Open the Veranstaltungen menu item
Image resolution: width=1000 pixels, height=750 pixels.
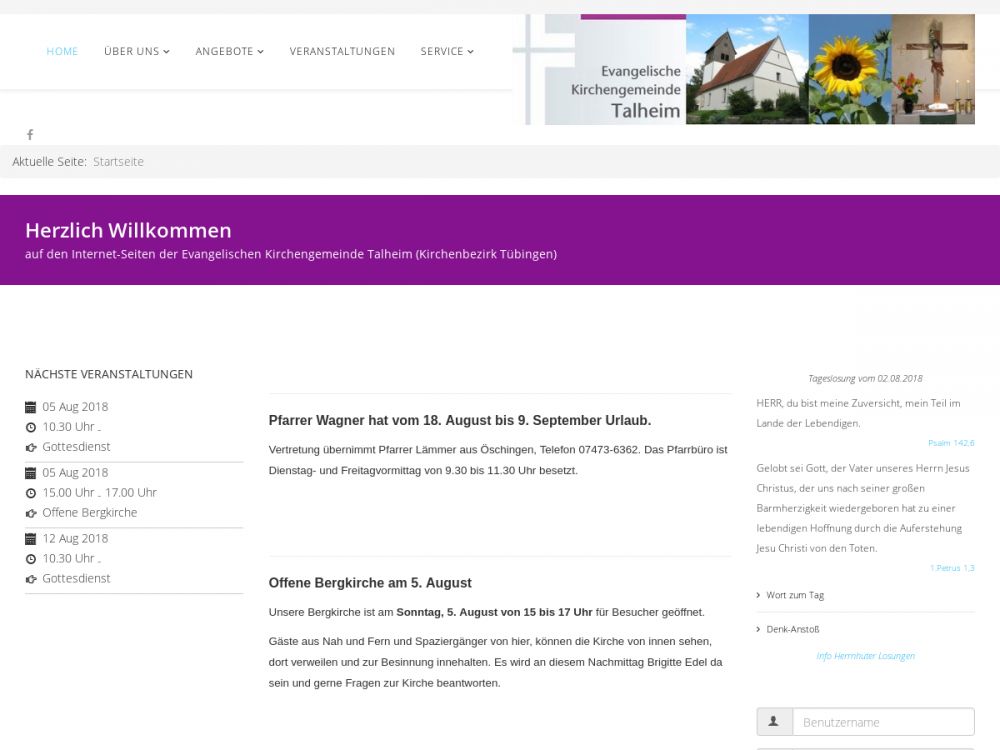(342, 51)
